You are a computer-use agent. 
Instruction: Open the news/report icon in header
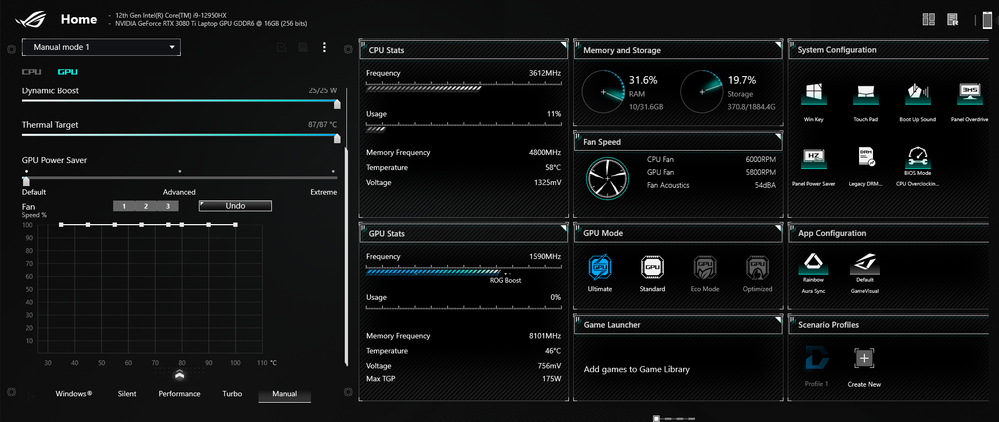click(x=953, y=20)
